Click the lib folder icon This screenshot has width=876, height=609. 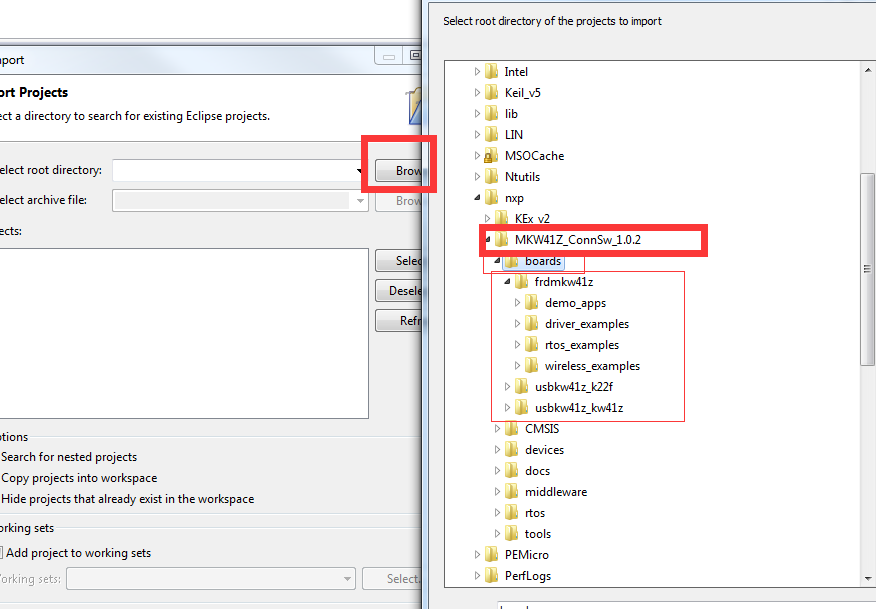click(x=492, y=113)
